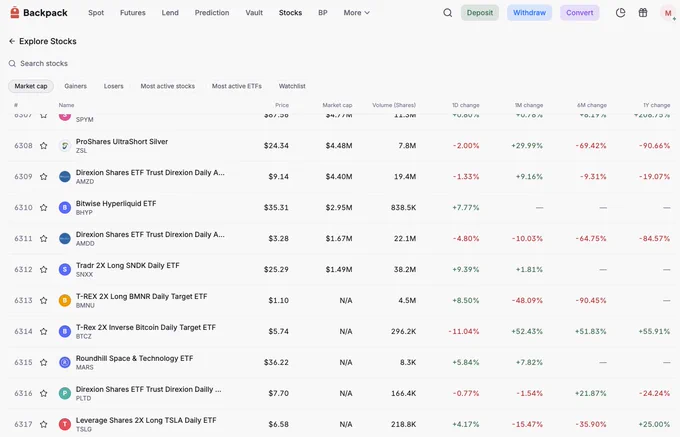Click BHYP logo icon
This screenshot has height=437, width=680.
tap(65, 208)
